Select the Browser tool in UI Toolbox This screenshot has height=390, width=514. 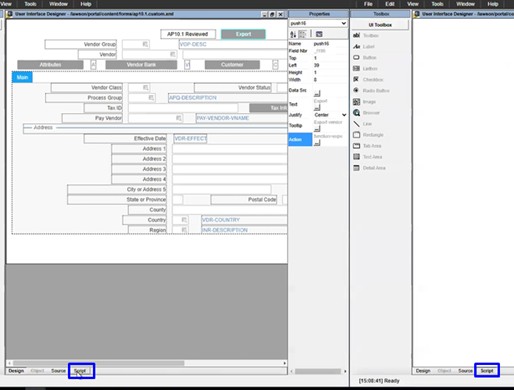(366, 113)
